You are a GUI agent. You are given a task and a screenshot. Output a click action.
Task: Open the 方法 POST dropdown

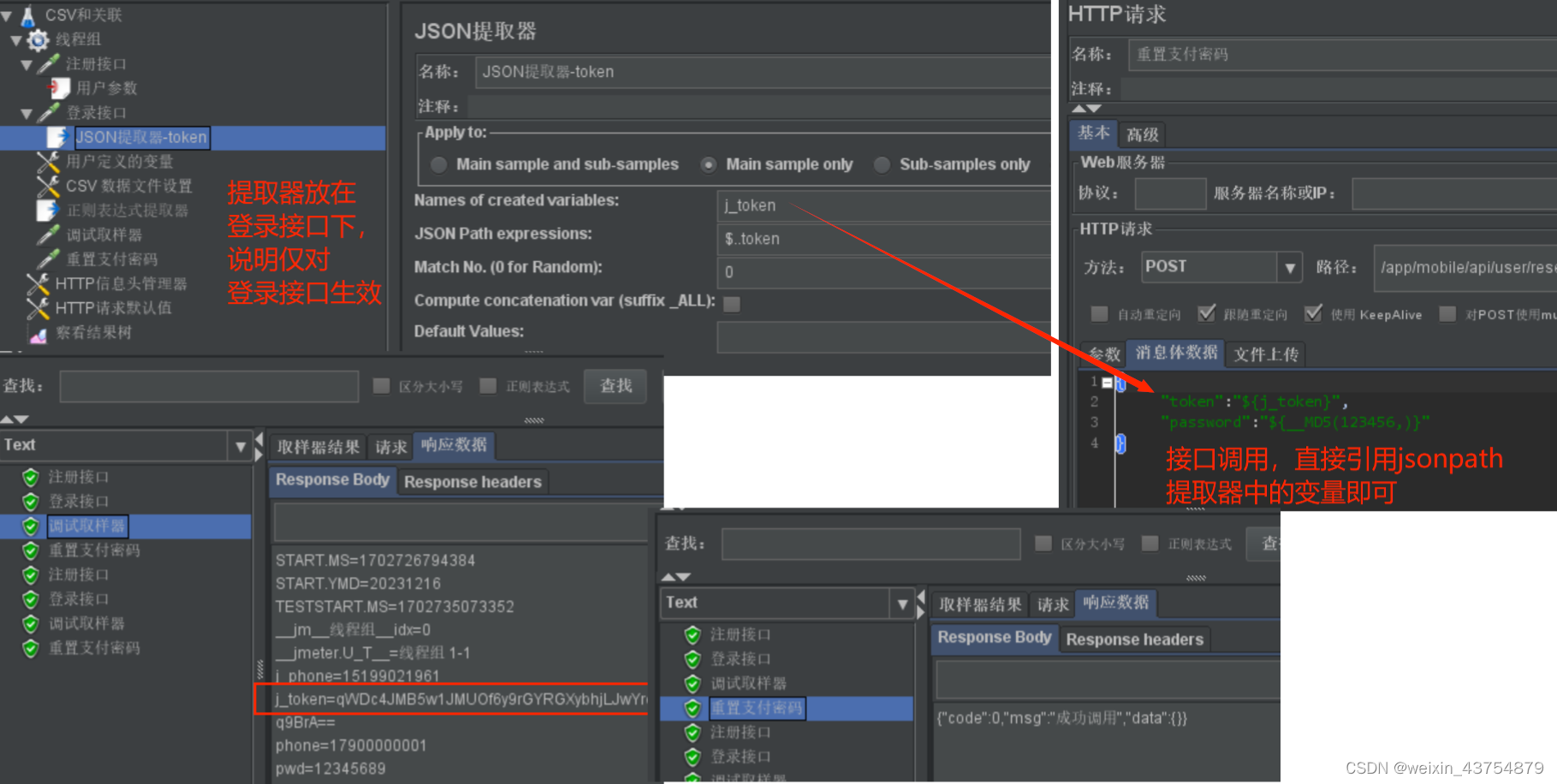pos(1290,268)
